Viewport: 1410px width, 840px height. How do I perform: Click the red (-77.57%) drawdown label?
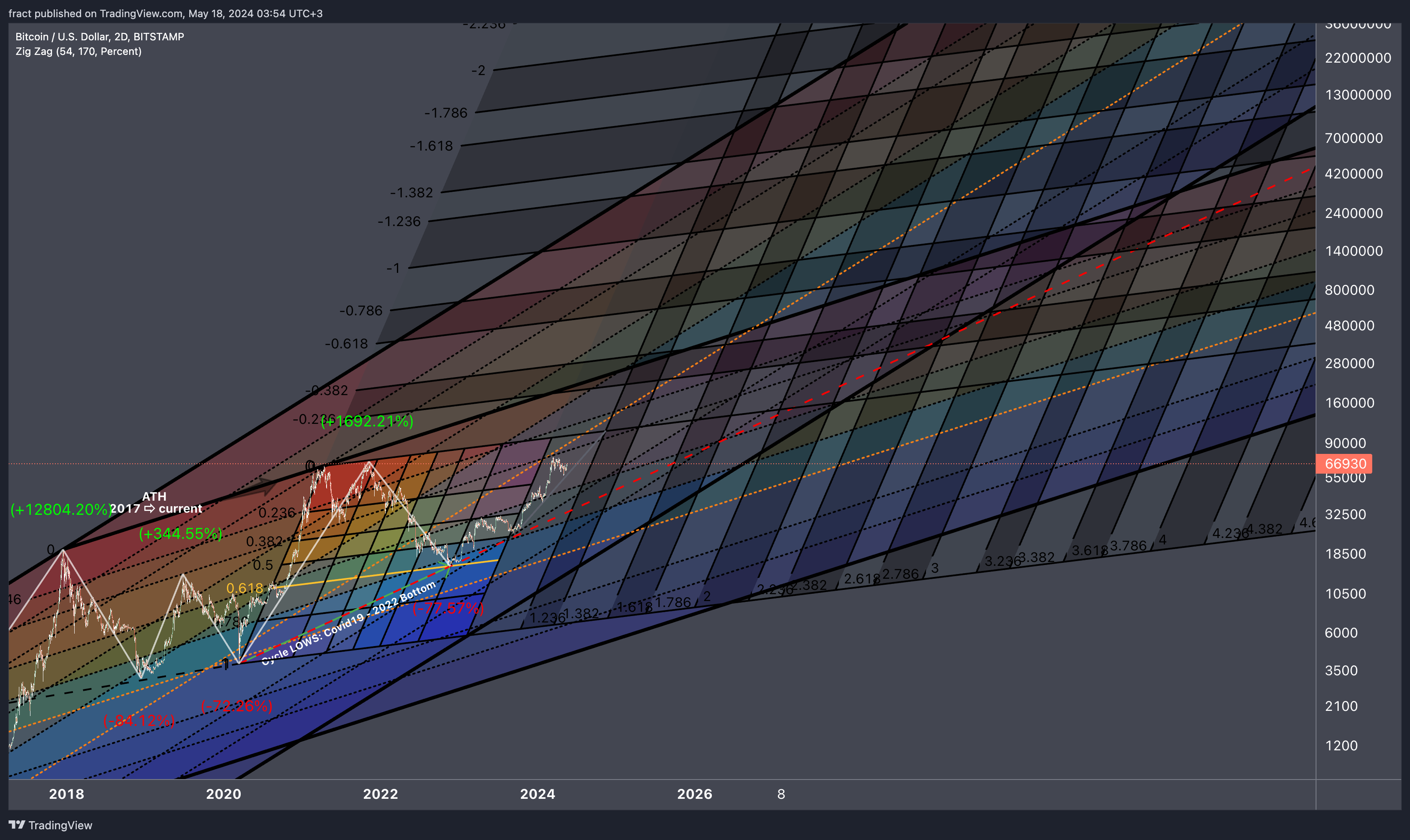[x=448, y=608]
